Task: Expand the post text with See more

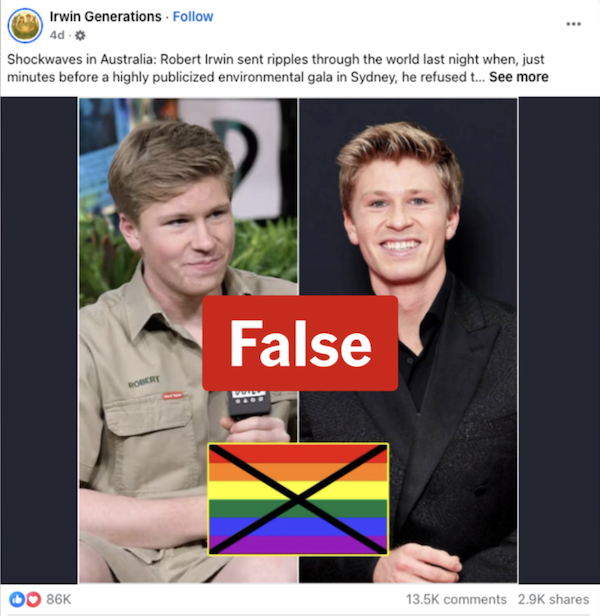Action: click(518, 77)
